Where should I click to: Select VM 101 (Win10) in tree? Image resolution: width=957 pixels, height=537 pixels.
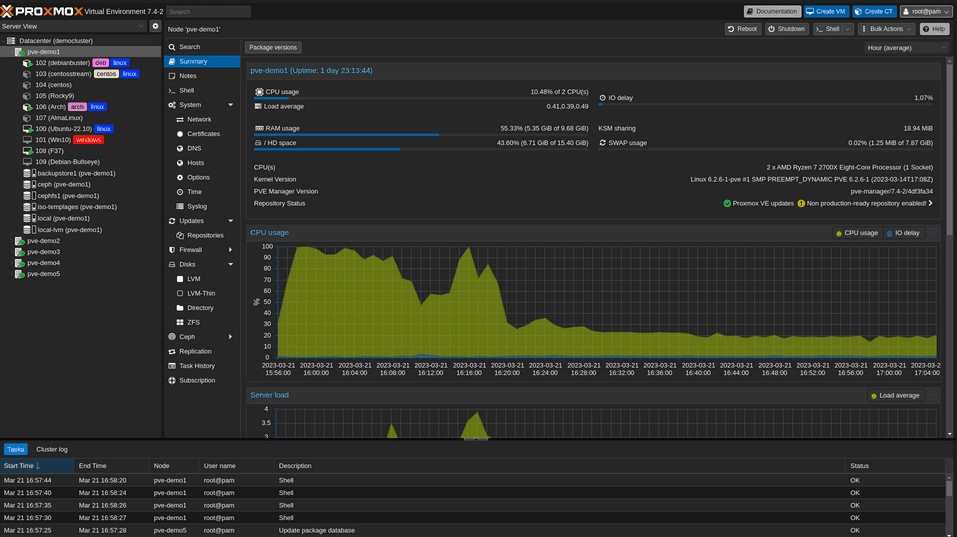[52, 140]
